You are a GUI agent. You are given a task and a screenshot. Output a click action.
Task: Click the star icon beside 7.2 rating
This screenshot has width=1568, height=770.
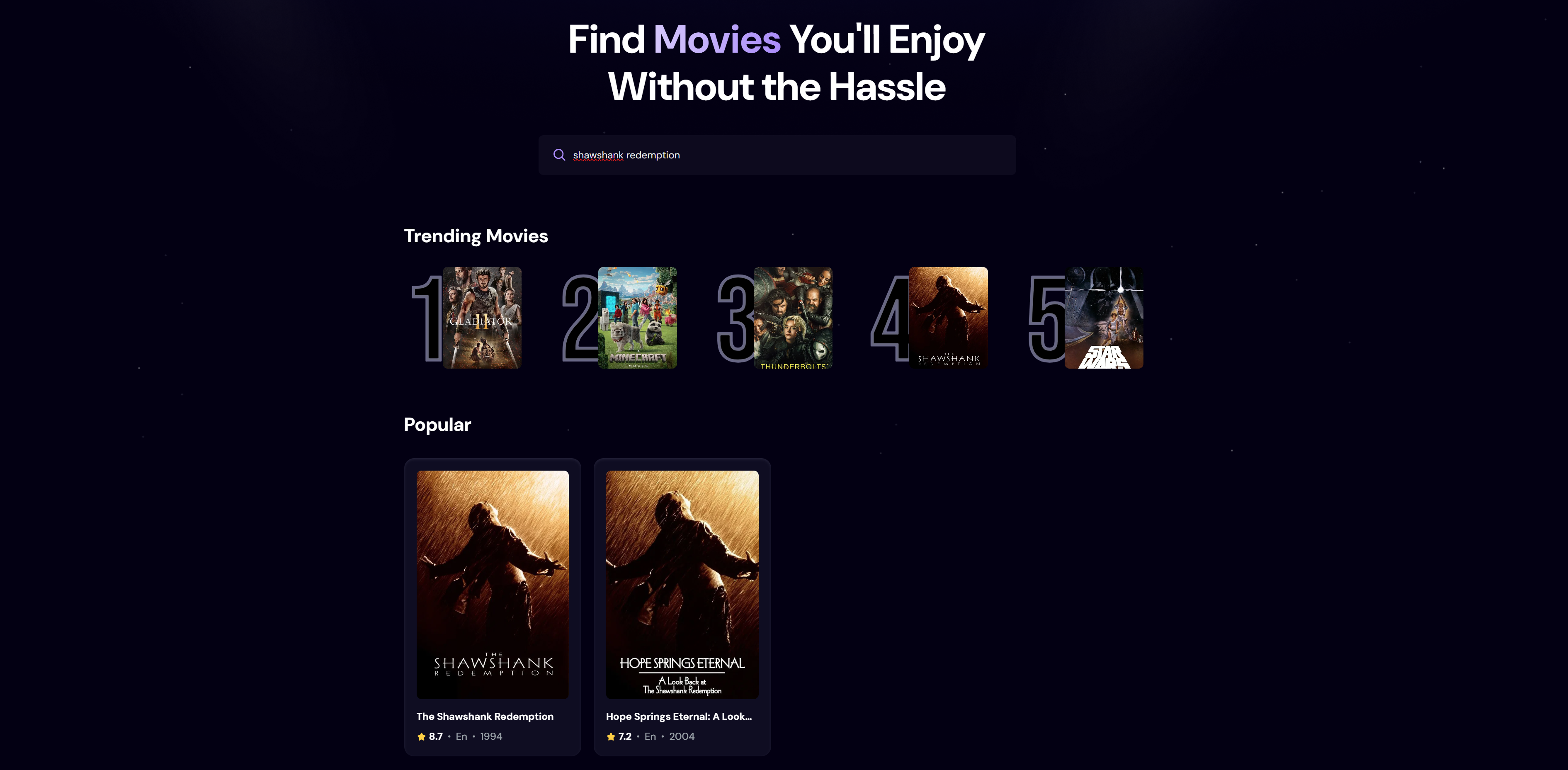611,736
